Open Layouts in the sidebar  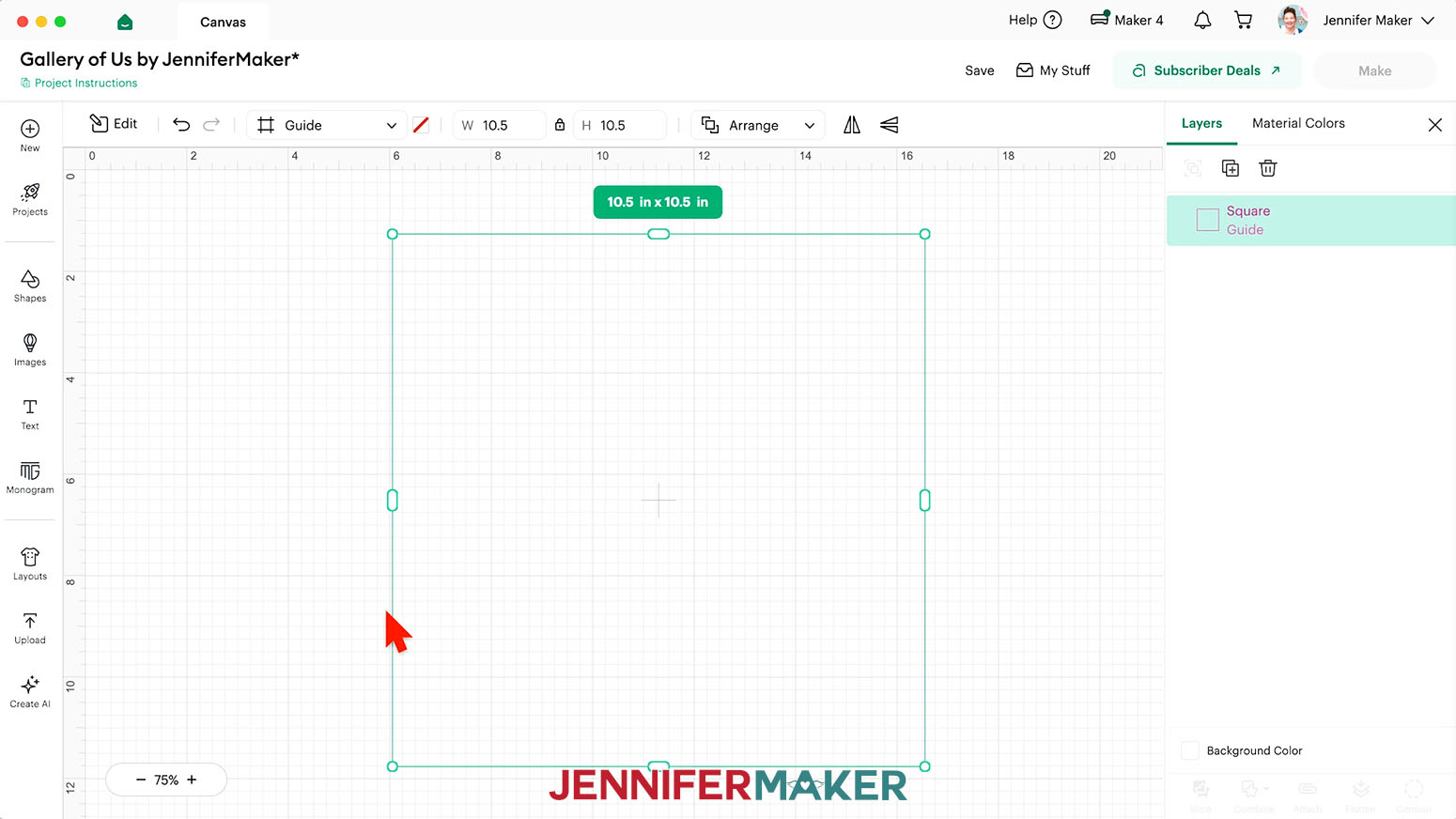(30, 564)
